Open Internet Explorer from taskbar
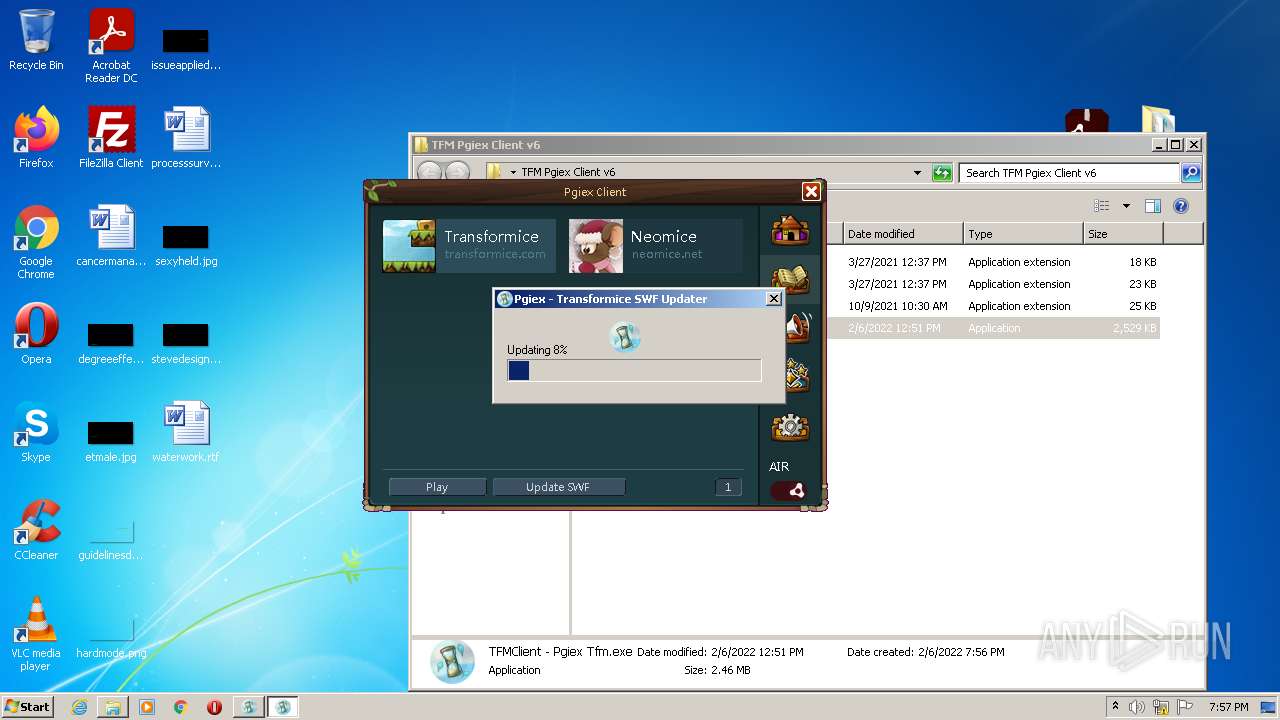 click(79, 707)
